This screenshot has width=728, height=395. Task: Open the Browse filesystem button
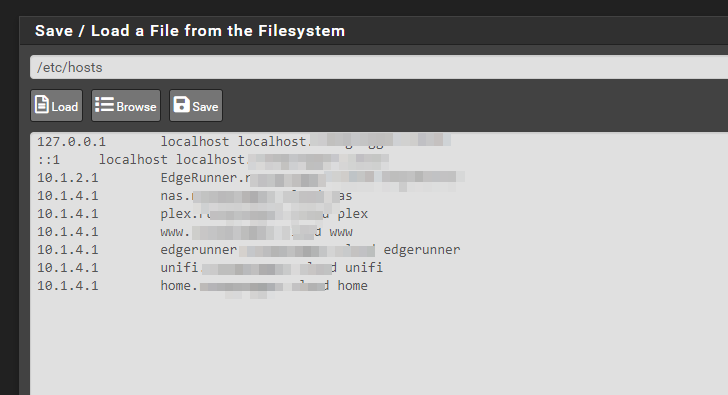point(126,106)
